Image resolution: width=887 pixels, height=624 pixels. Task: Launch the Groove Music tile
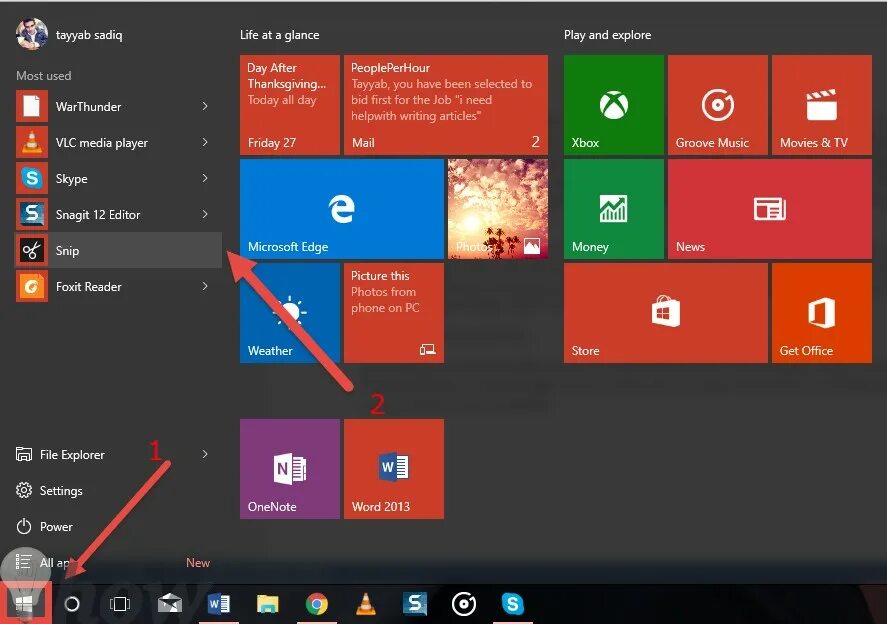718,105
